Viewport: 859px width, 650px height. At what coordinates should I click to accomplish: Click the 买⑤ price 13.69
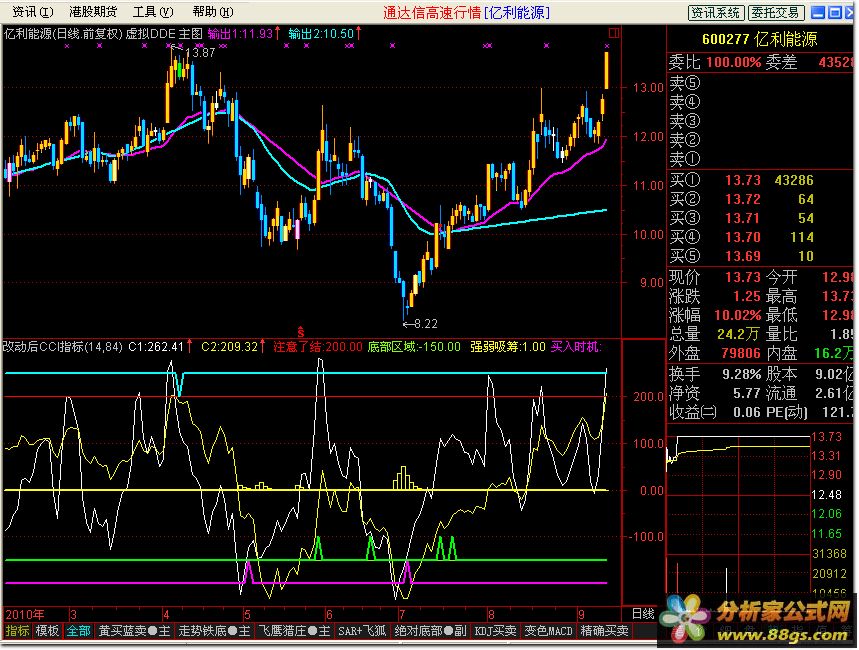(743, 256)
